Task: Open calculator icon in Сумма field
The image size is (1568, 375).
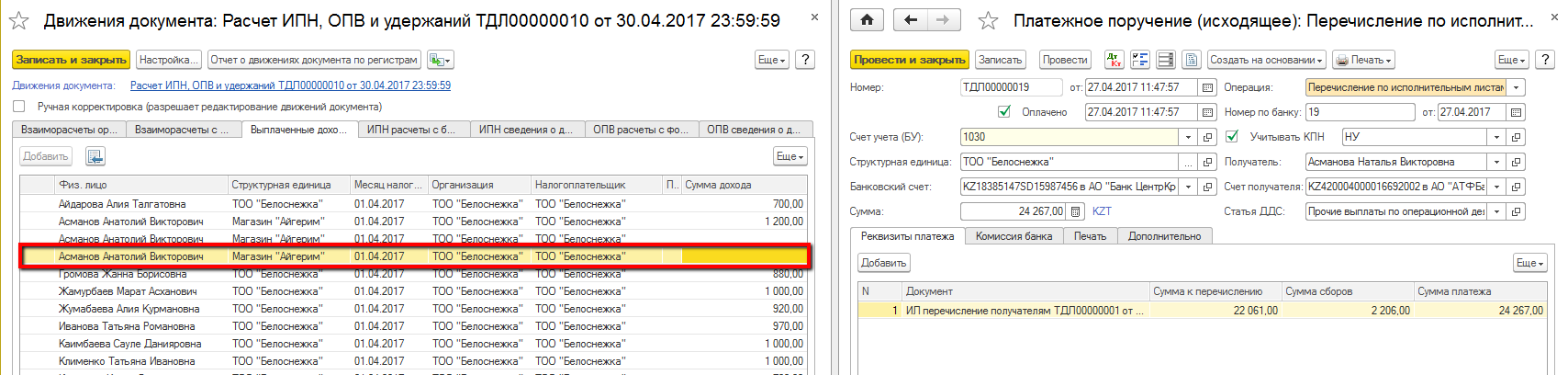Action: click(x=1076, y=211)
